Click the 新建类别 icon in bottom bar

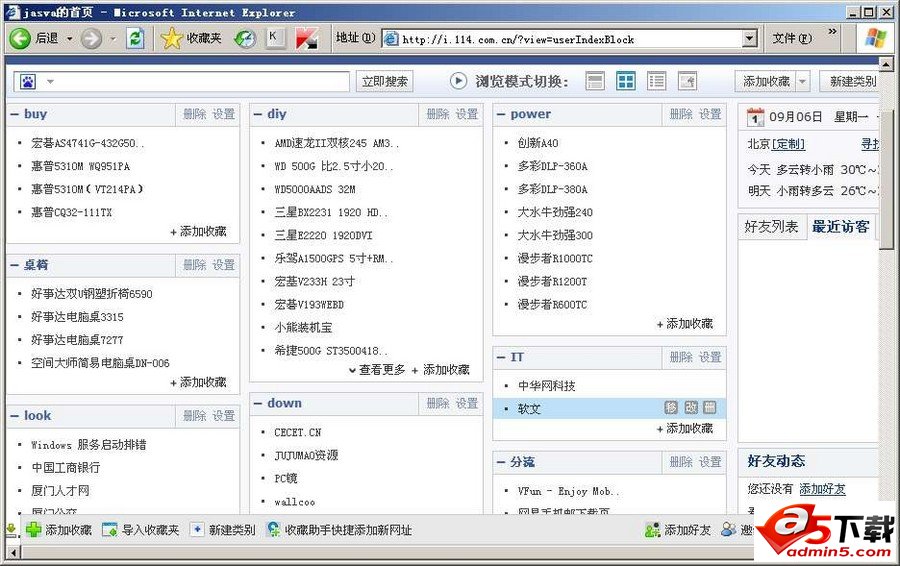(197, 530)
